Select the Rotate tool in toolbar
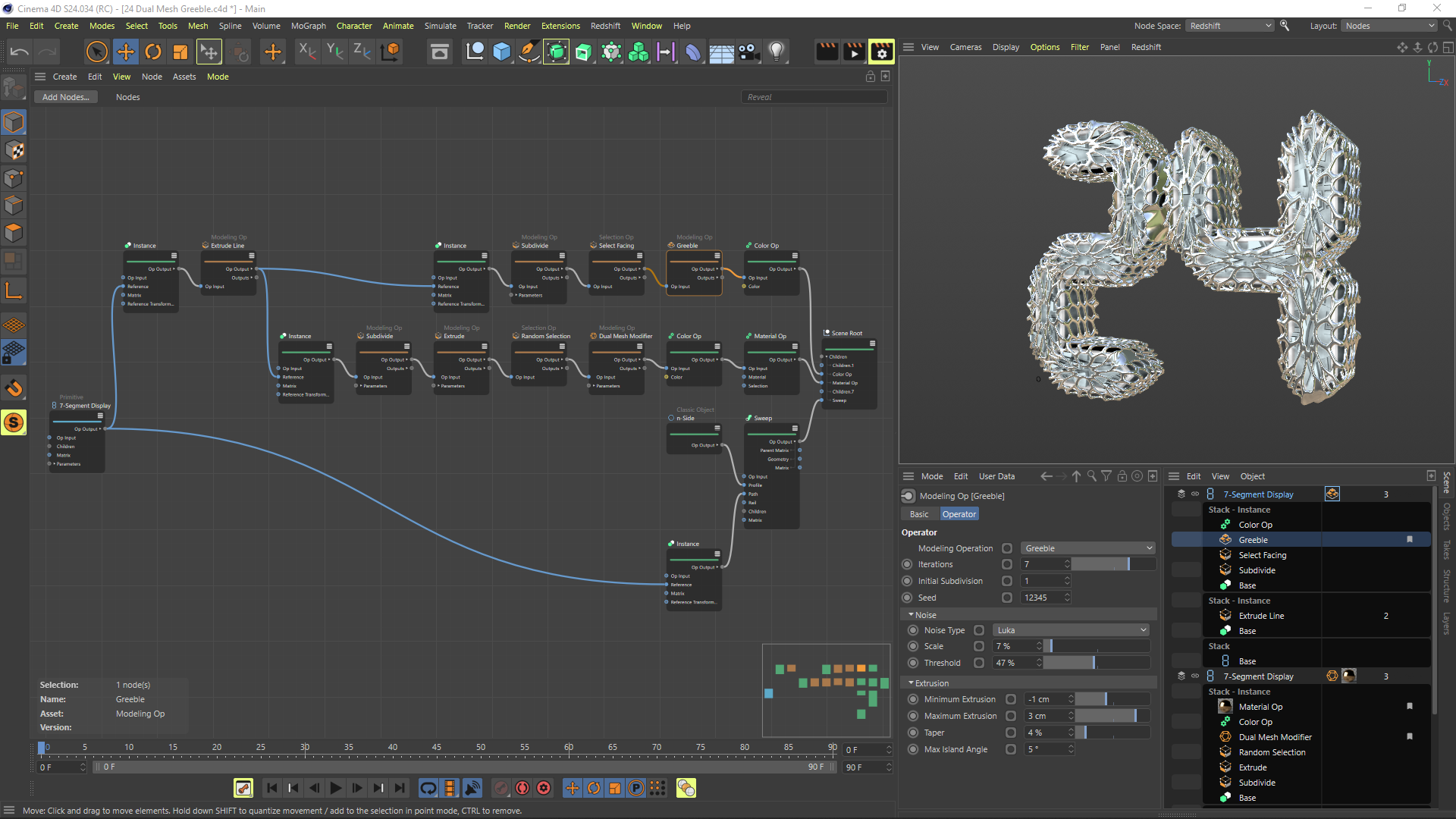This screenshot has width=1456, height=819. click(153, 52)
